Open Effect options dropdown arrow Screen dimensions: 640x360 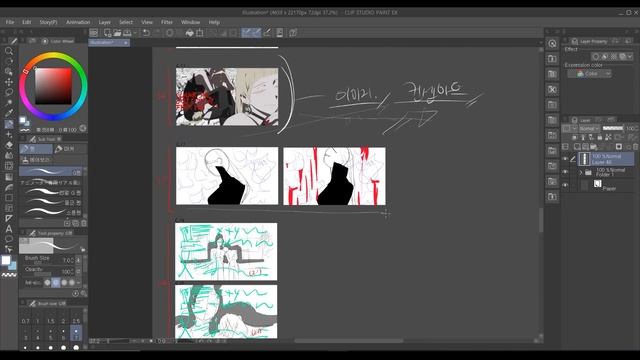pyautogui.click(x=631, y=57)
